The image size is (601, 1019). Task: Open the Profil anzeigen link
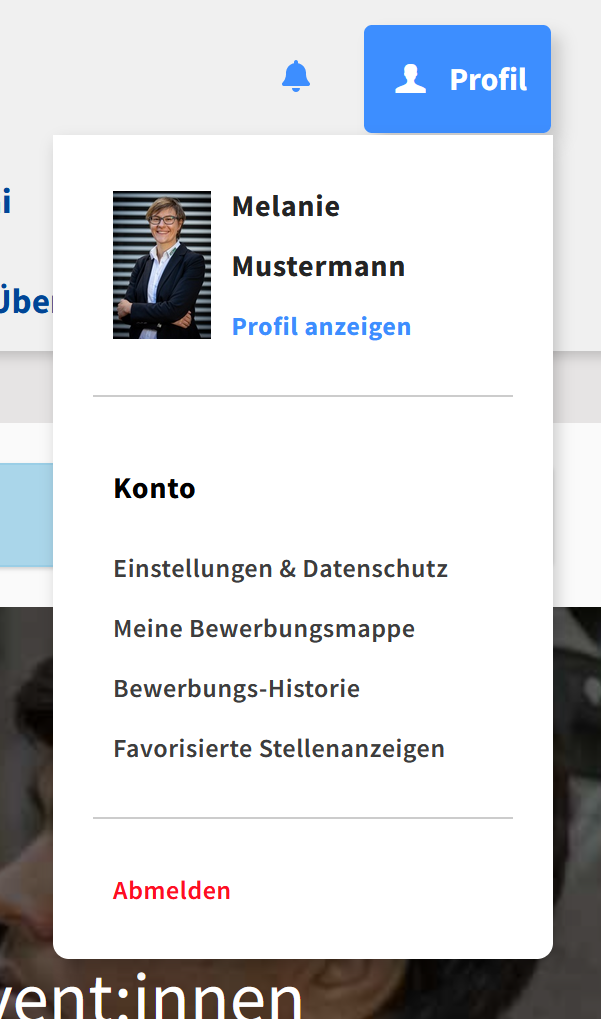pyautogui.click(x=322, y=326)
